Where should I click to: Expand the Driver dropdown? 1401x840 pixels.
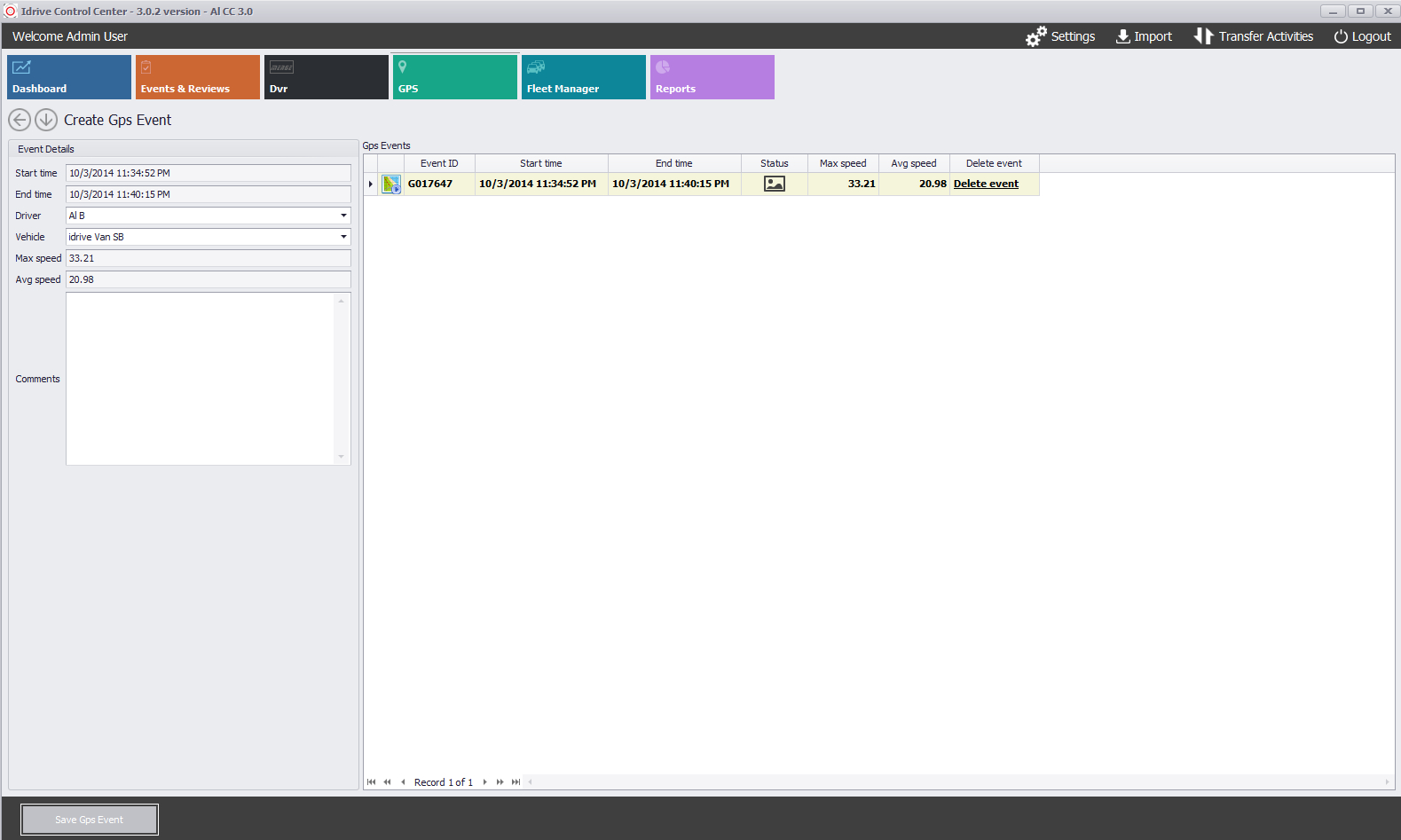click(343, 216)
